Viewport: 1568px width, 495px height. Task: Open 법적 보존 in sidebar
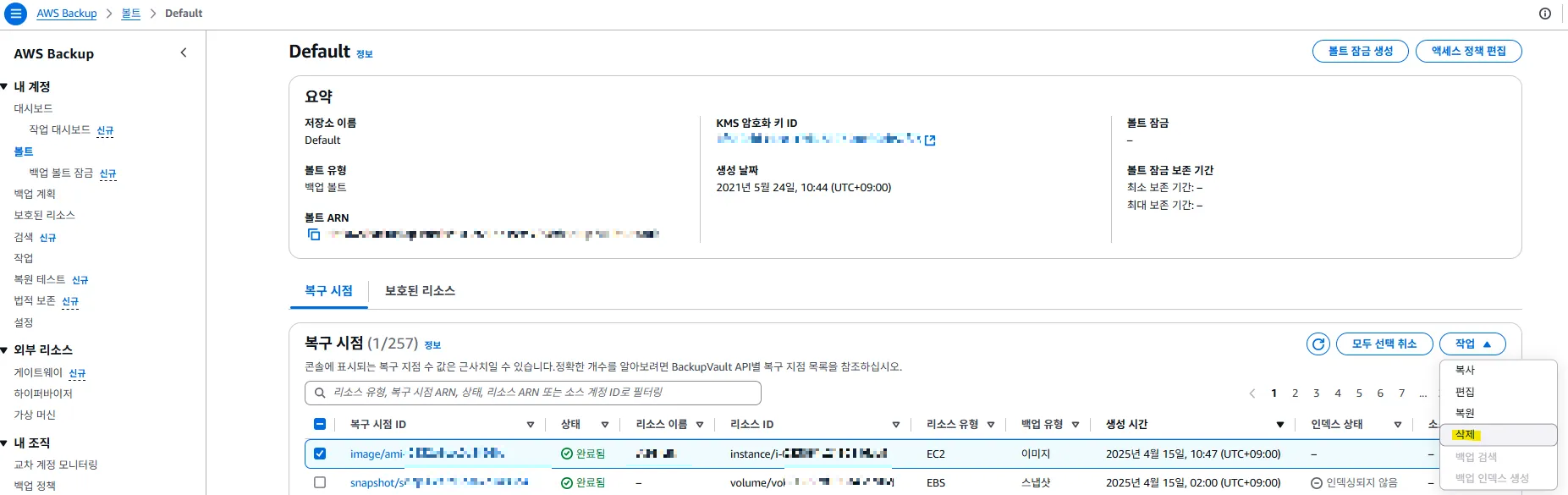35,300
